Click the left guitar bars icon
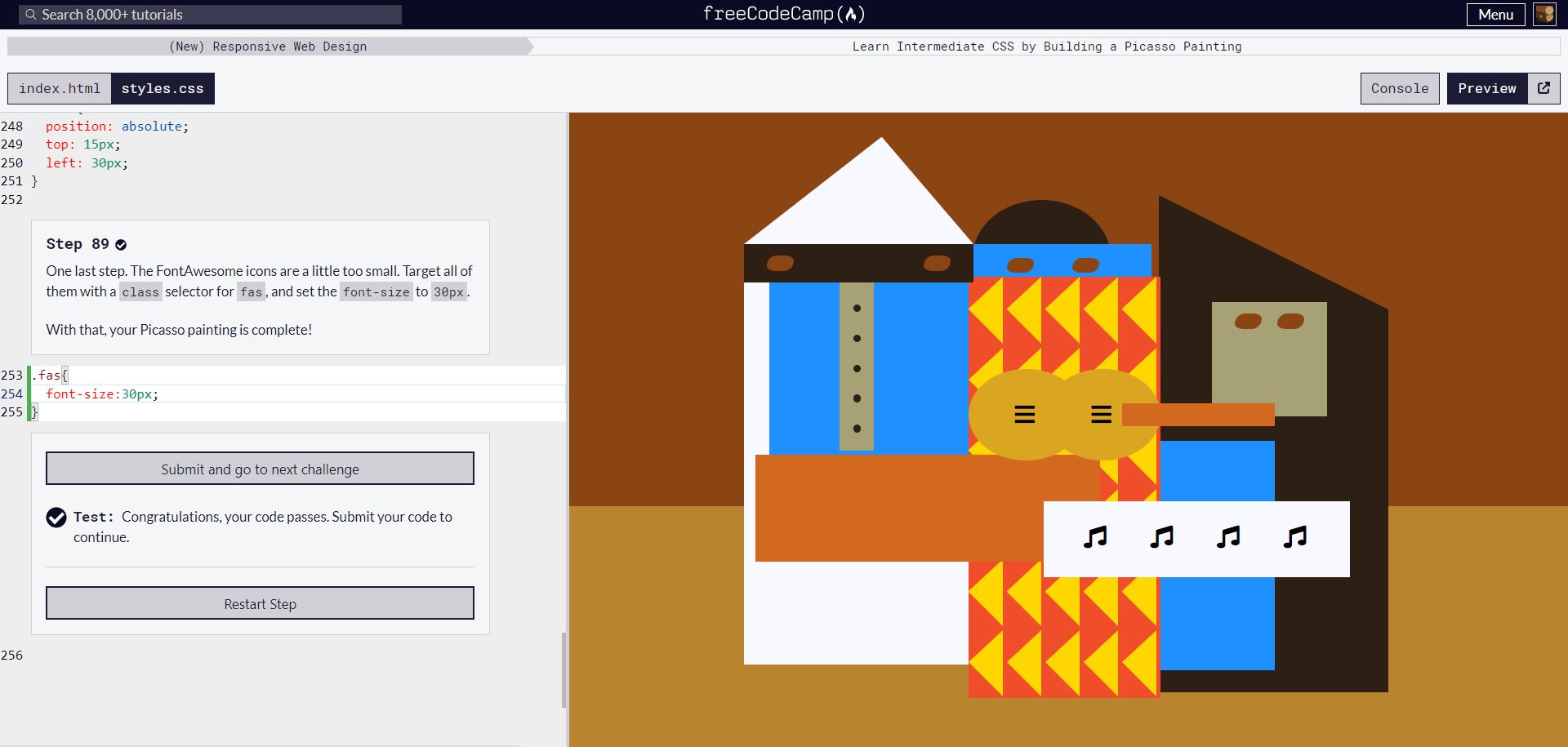This screenshot has width=1568, height=747. (1025, 415)
